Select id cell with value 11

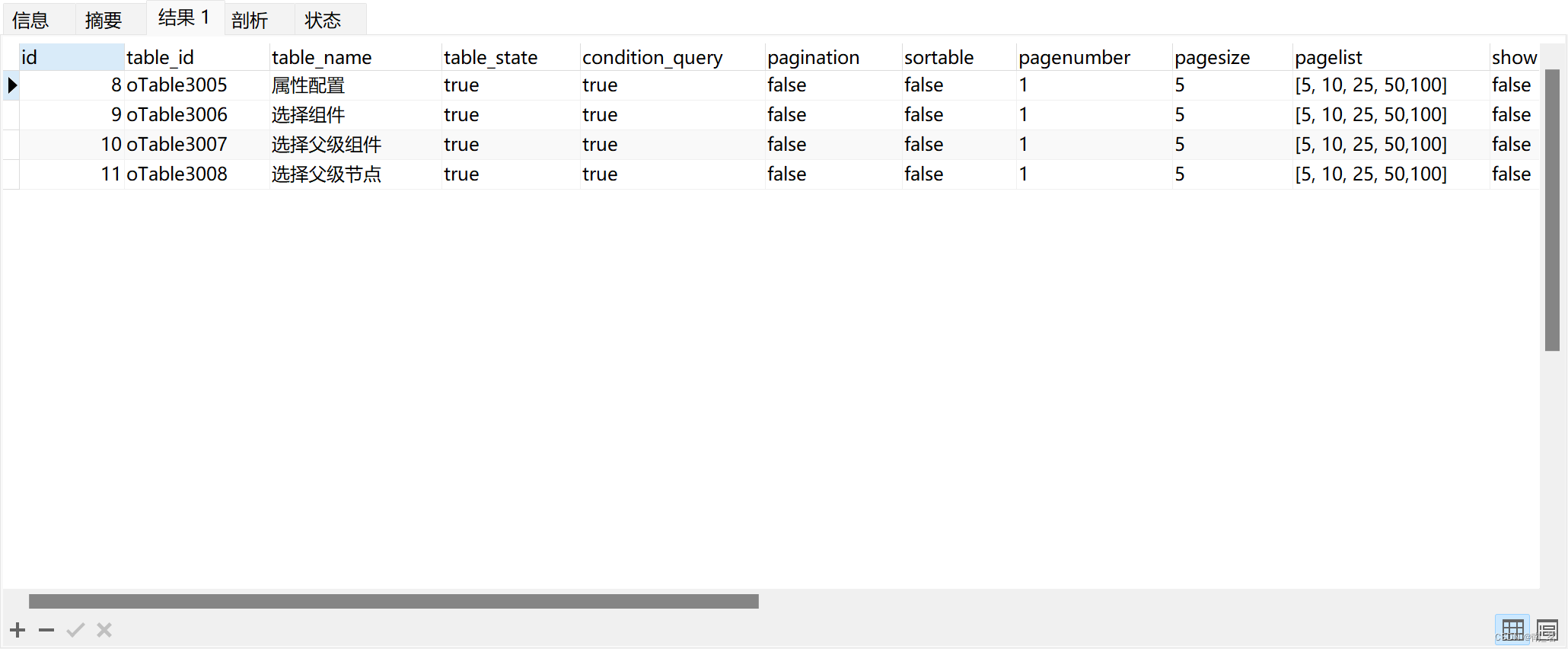click(x=72, y=174)
